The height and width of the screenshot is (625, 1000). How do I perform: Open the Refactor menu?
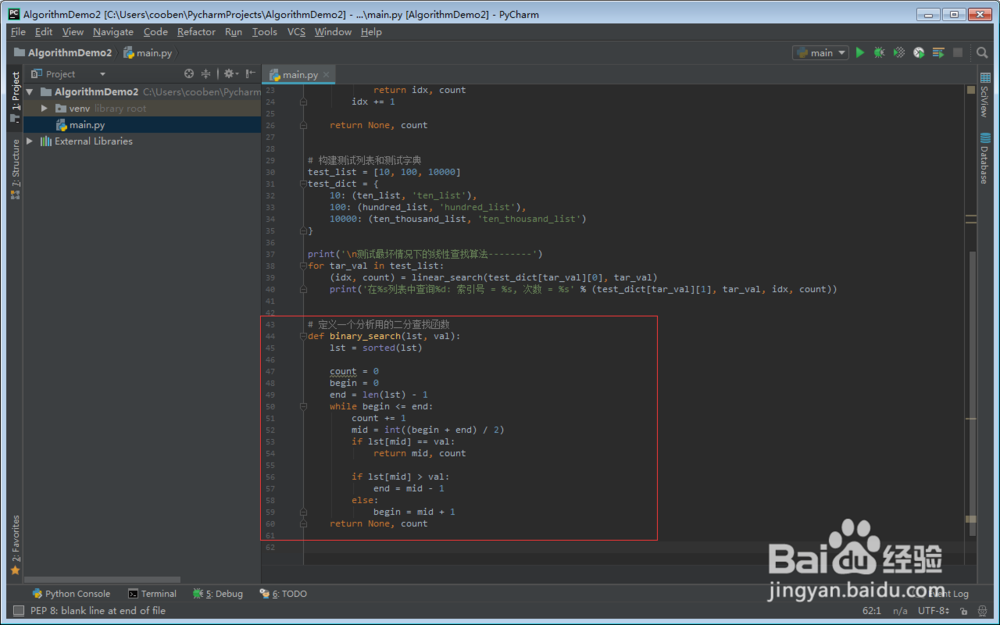pos(196,32)
